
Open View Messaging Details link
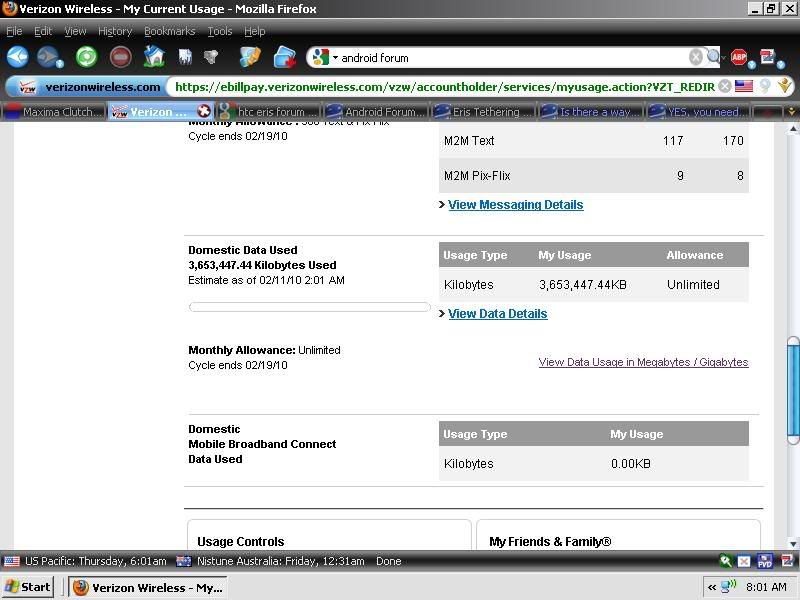pyautogui.click(x=515, y=205)
